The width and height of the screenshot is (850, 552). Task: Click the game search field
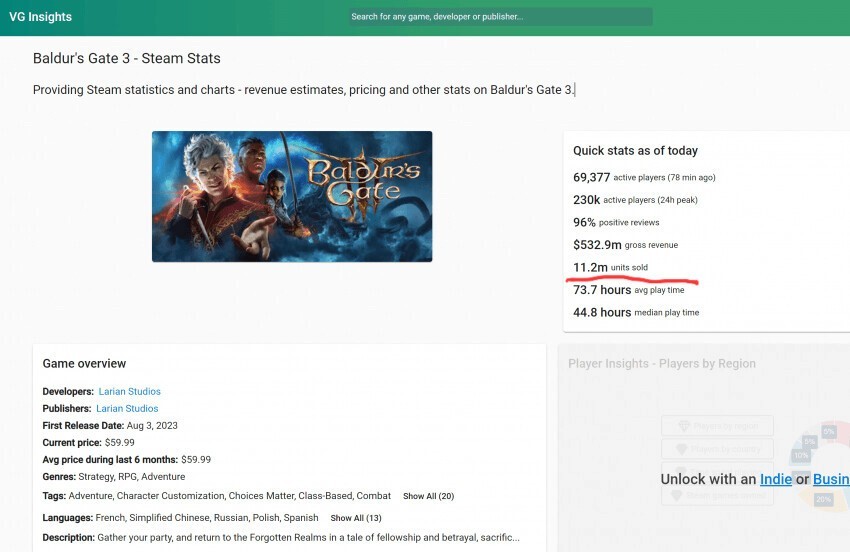point(500,17)
